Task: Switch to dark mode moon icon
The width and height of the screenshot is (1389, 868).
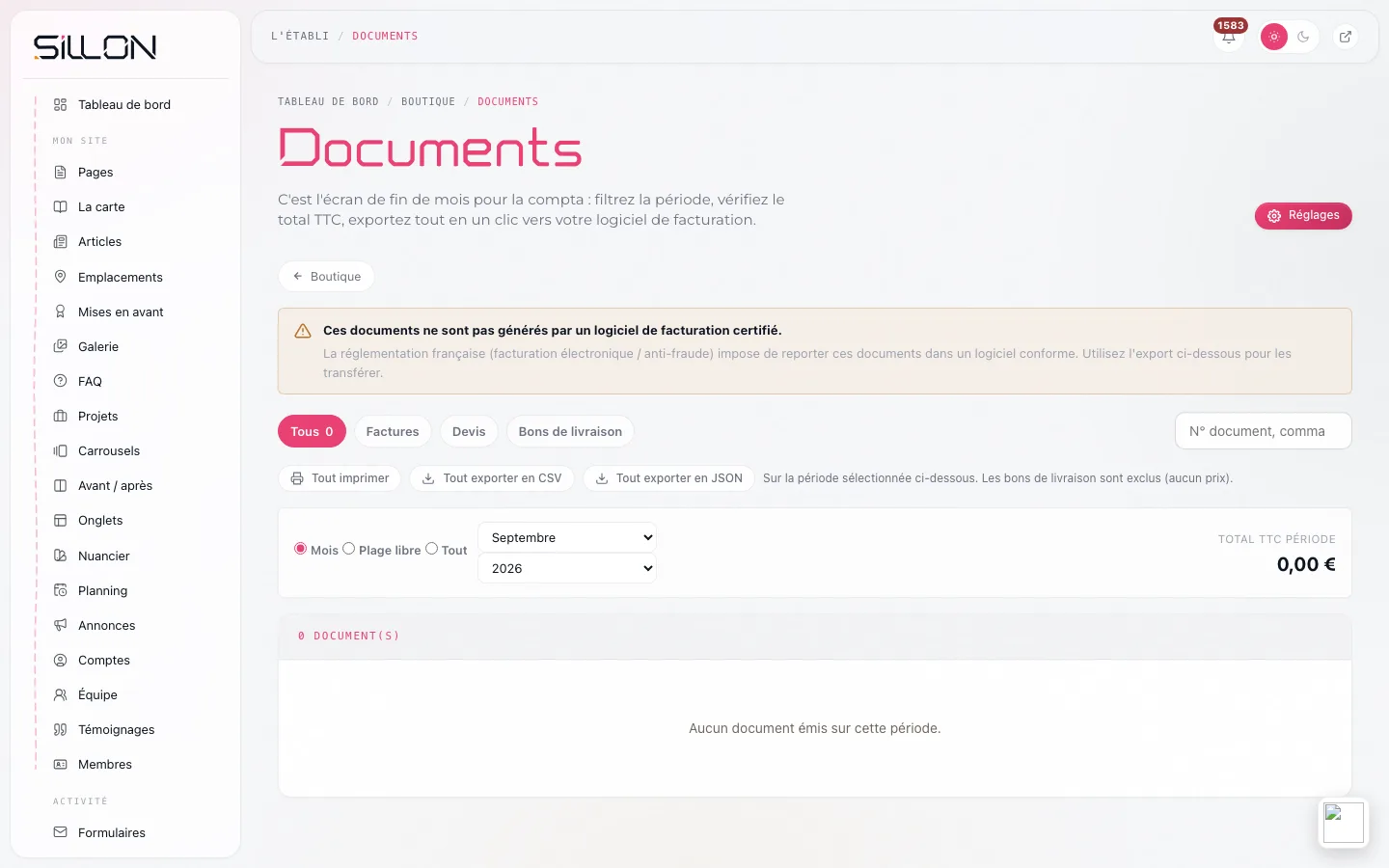Action: pos(1303,37)
